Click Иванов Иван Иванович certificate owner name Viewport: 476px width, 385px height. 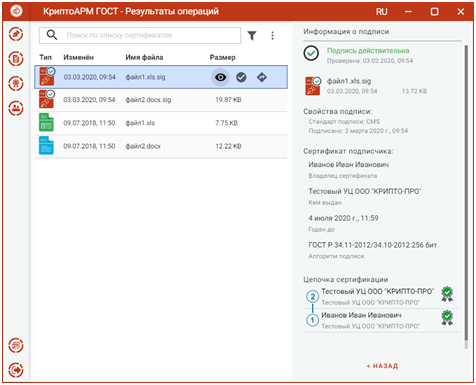[x=348, y=165]
